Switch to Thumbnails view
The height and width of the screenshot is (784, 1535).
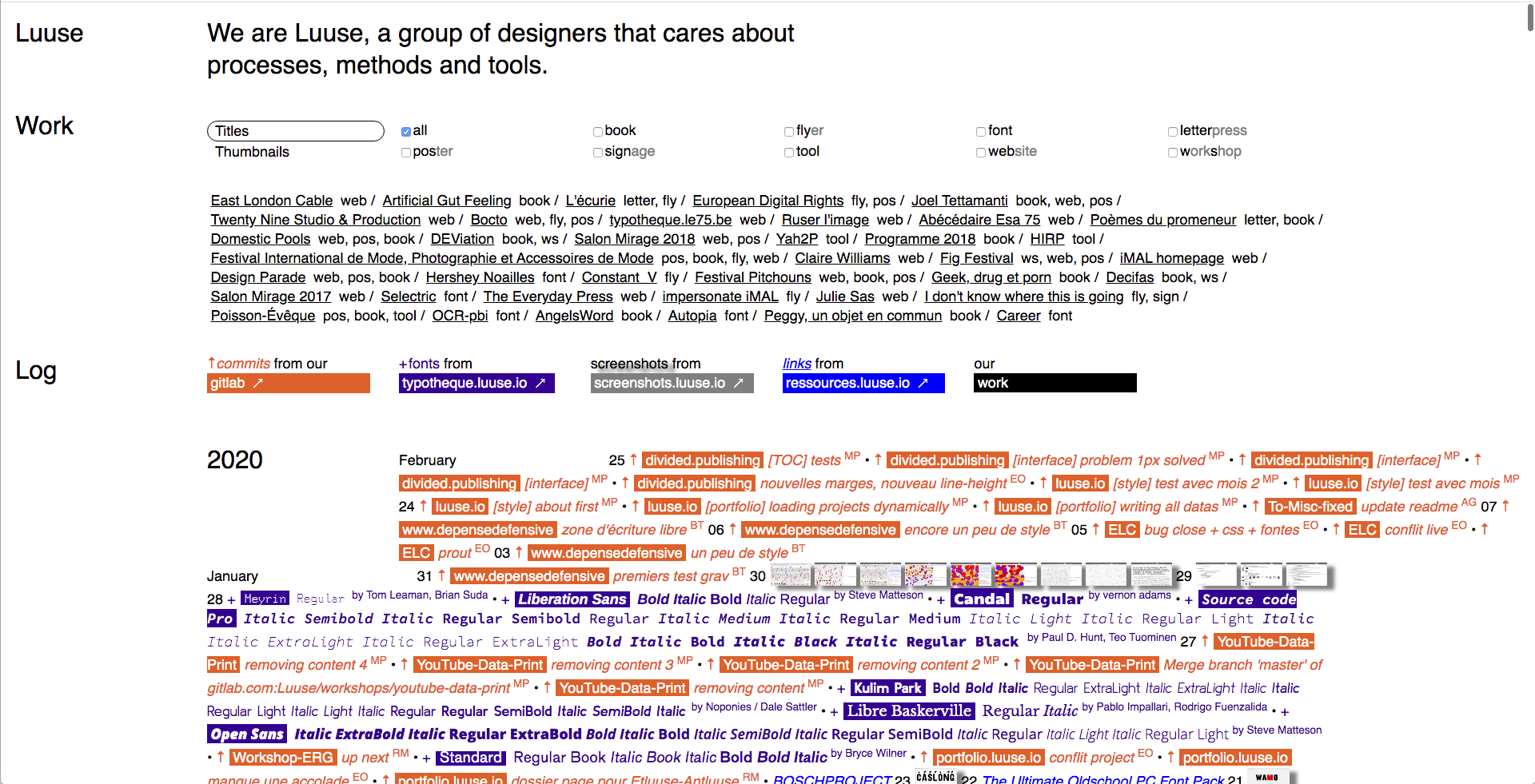click(x=252, y=152)
